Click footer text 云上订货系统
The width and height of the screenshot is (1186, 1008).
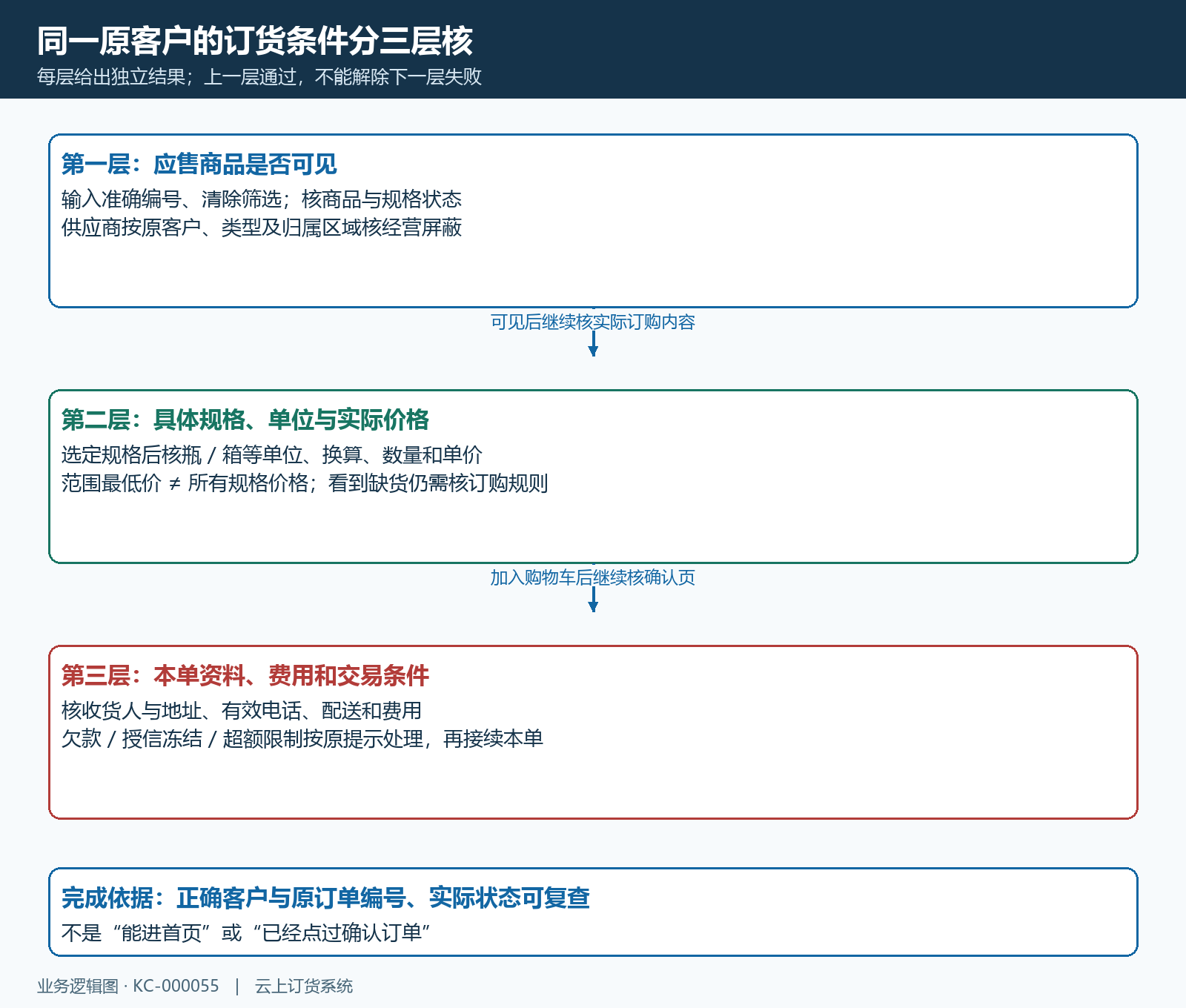coord(304,986)
